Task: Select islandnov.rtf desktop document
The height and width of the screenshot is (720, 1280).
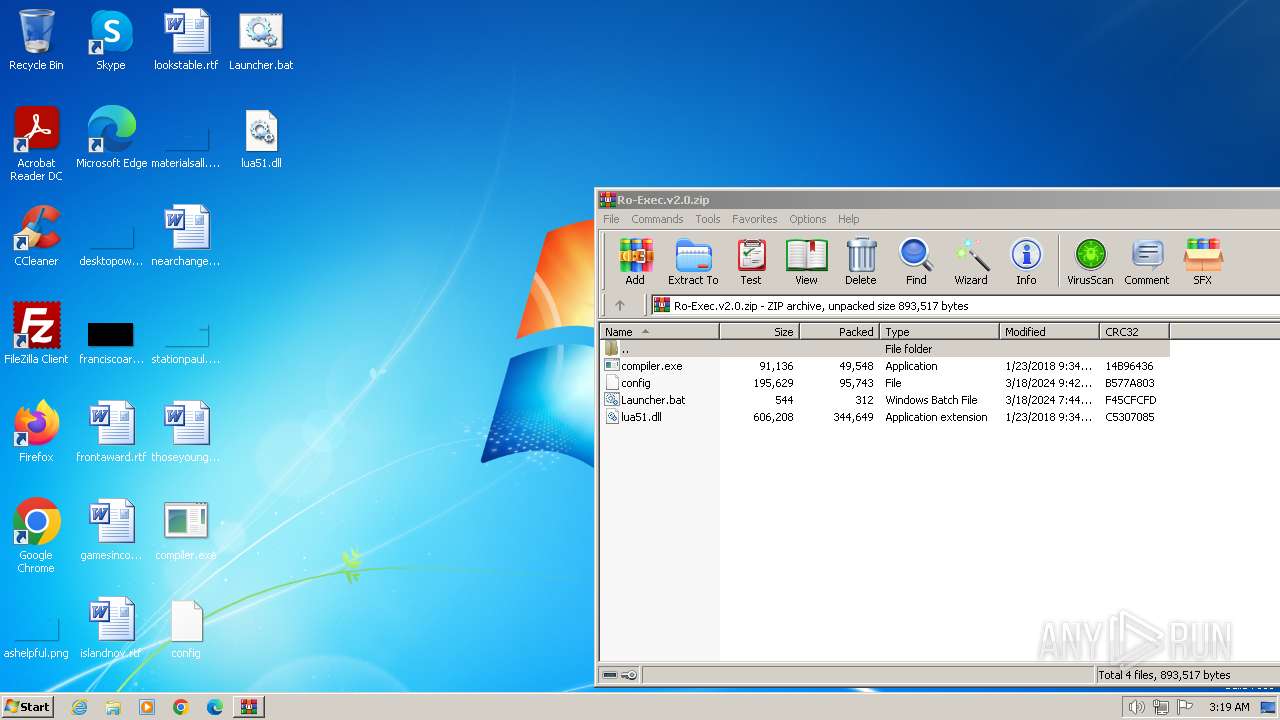Action: pyautogui.click(x=111, y=628)
